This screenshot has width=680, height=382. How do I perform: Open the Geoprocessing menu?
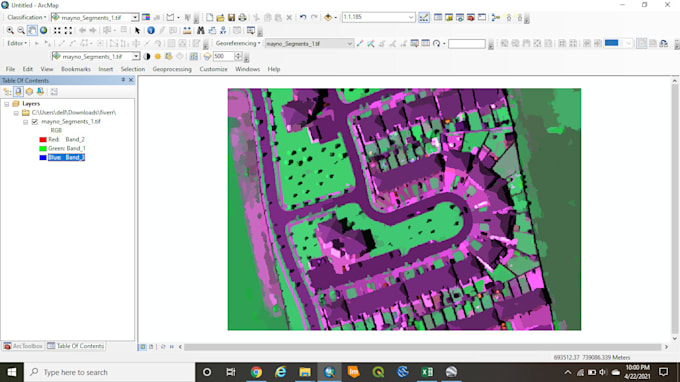click(x=172, y=69)
